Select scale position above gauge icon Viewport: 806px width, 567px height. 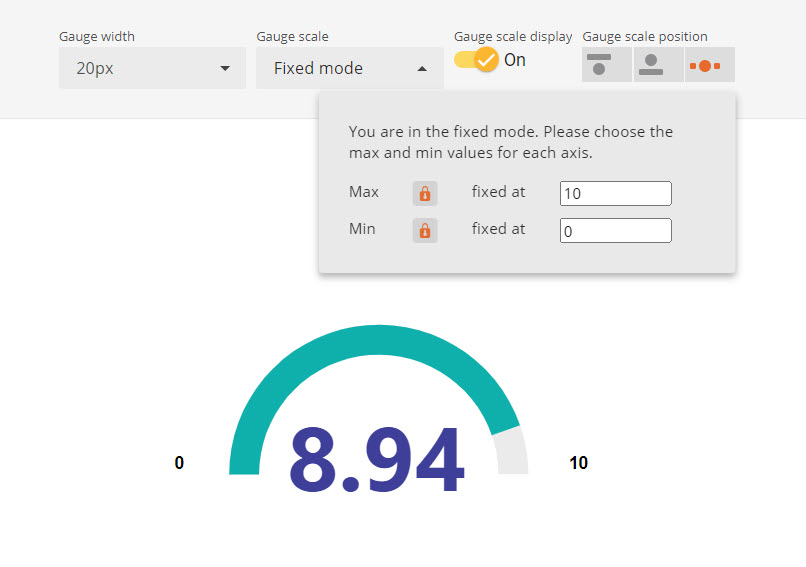coord(607,65)
